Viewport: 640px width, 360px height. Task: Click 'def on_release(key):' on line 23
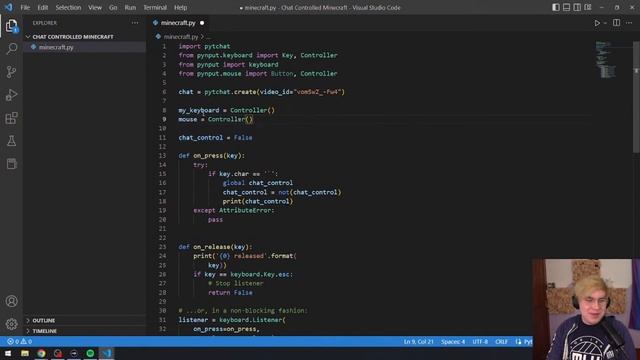point(215,247)
